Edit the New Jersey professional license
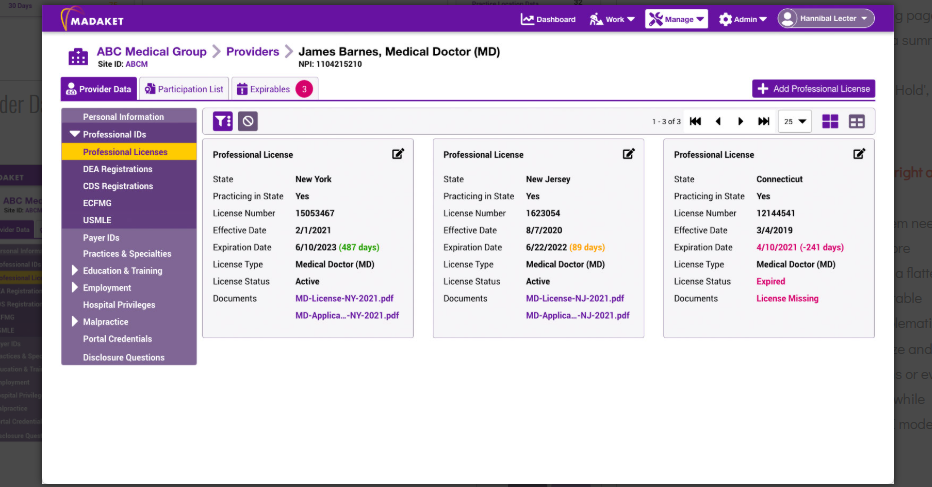The image size is (932, 487). click(x=628, y=154)
